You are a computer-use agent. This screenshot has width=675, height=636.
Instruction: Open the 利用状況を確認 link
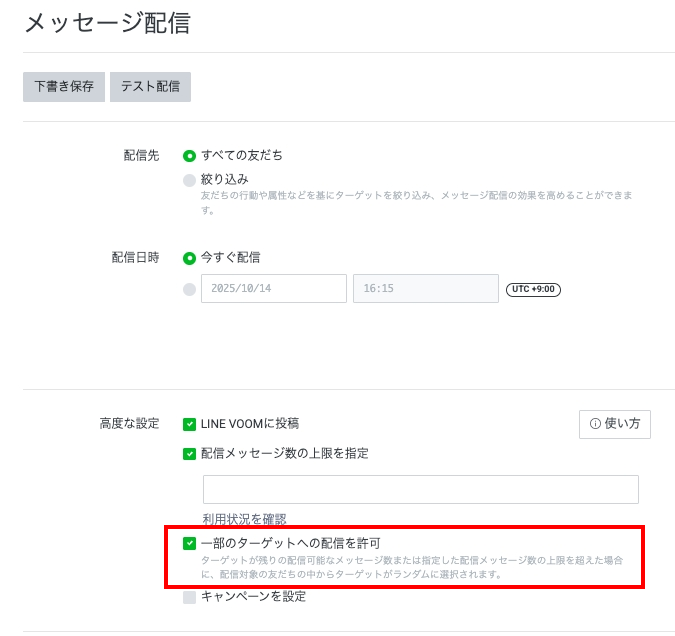[x=244, y=519]
